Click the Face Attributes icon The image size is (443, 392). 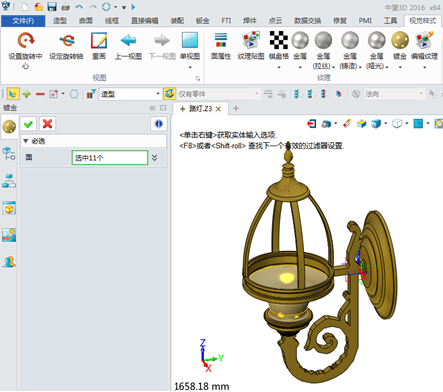pyautogui.click(x=221, y=40)
